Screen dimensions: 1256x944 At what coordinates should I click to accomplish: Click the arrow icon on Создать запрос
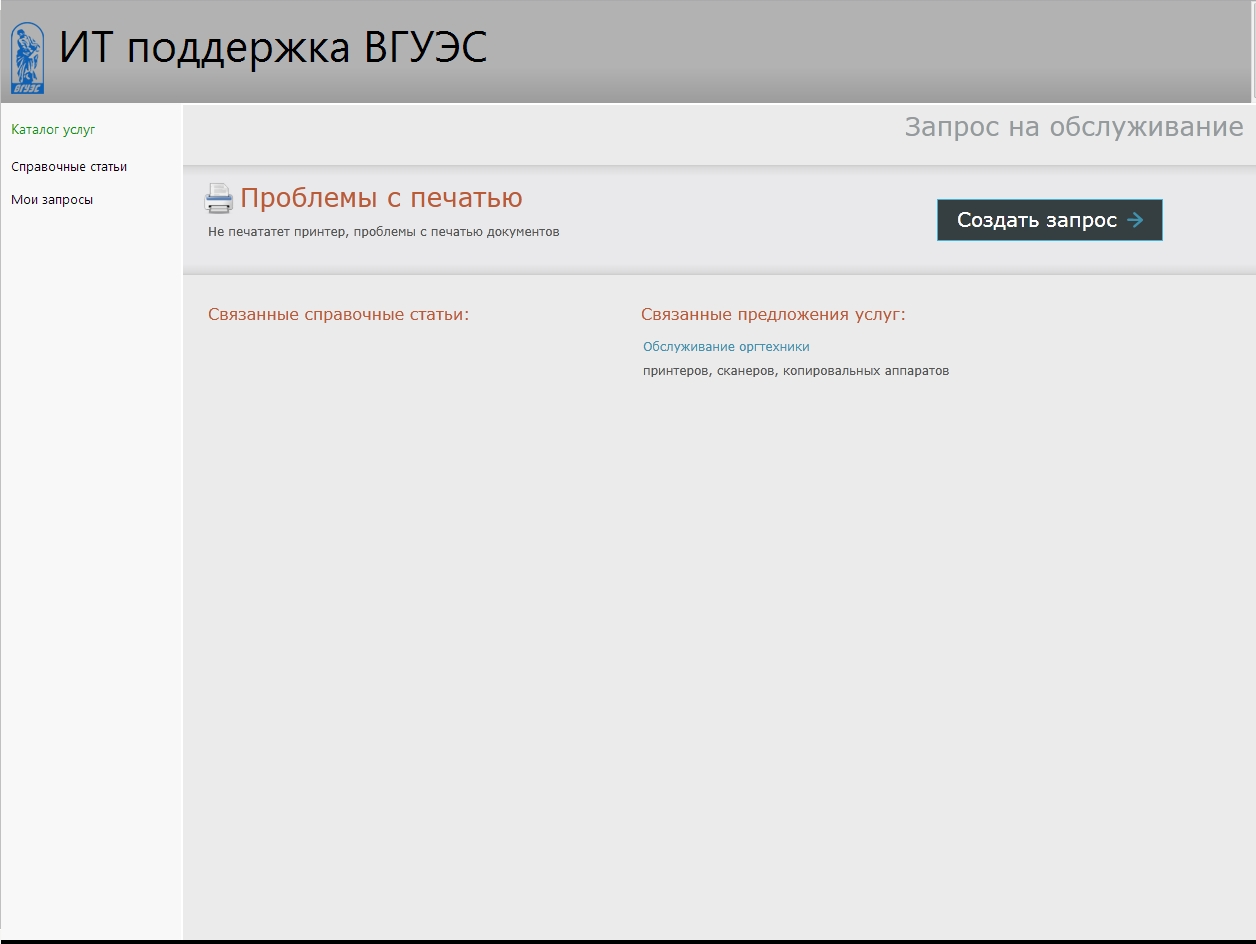(x=1135, y=220)
